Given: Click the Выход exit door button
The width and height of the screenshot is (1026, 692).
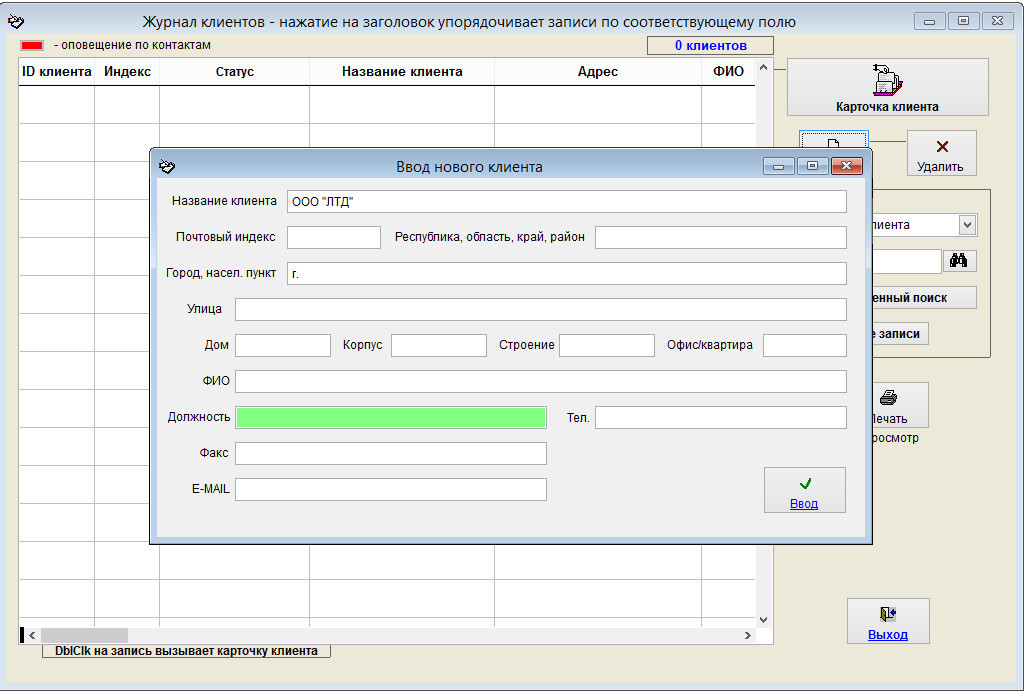Looking at the screenshot, I should pos(888,621).
